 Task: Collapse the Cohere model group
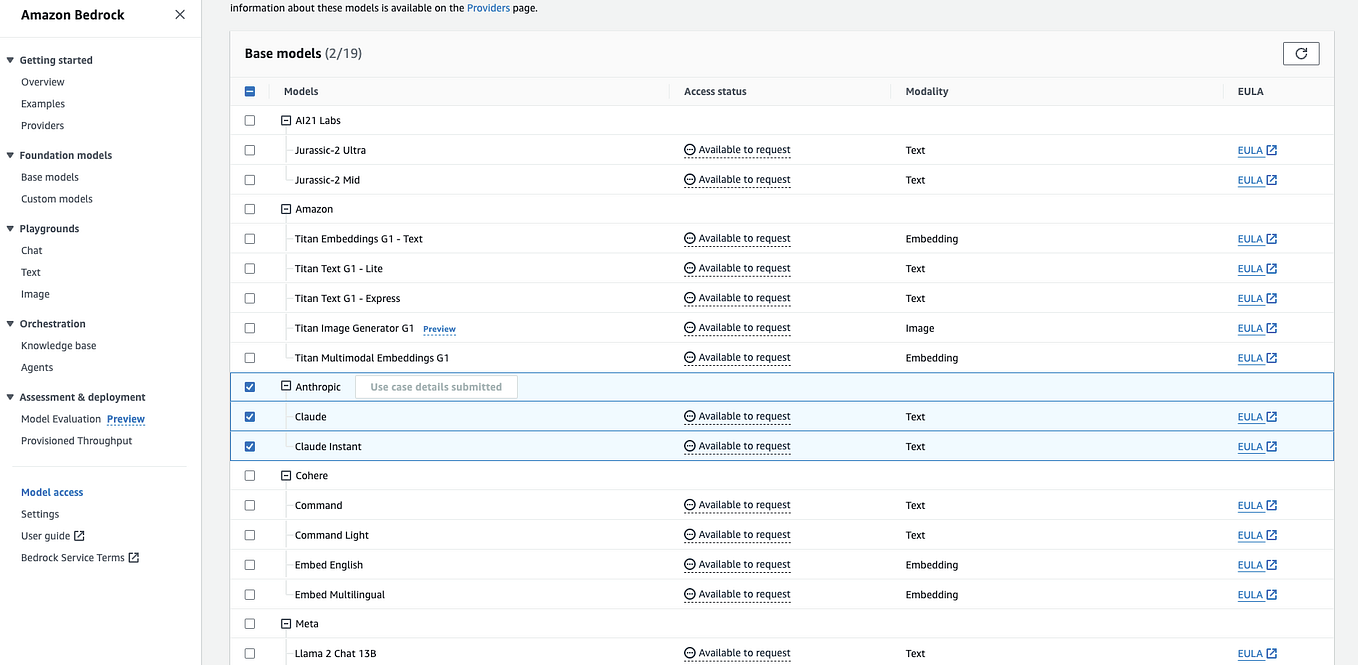pos(284,475)
